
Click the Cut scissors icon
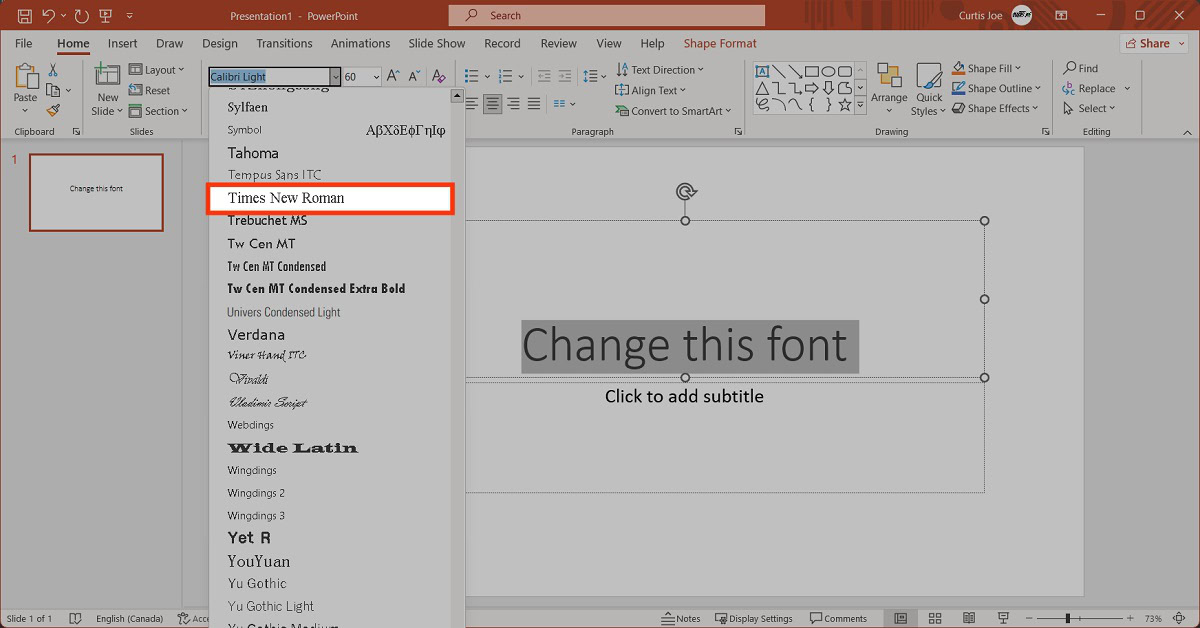point(53,70)
